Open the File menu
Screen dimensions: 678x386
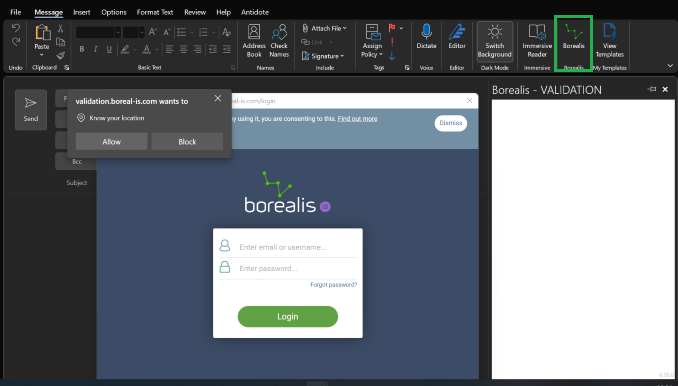[16, 12]
